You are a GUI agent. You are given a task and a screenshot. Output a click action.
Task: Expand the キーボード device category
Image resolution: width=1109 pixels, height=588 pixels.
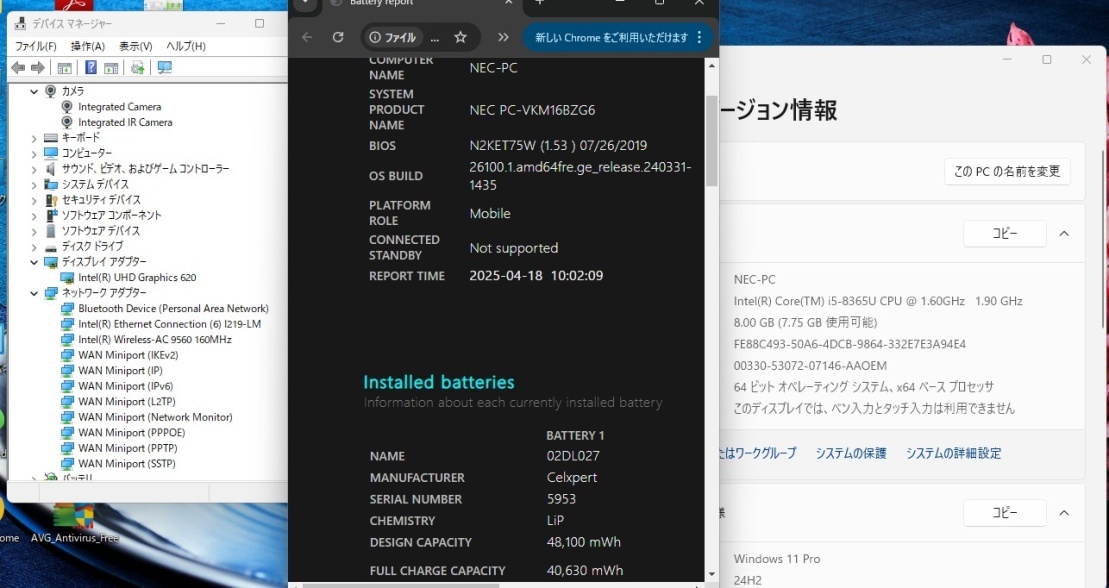click(34, 137)
